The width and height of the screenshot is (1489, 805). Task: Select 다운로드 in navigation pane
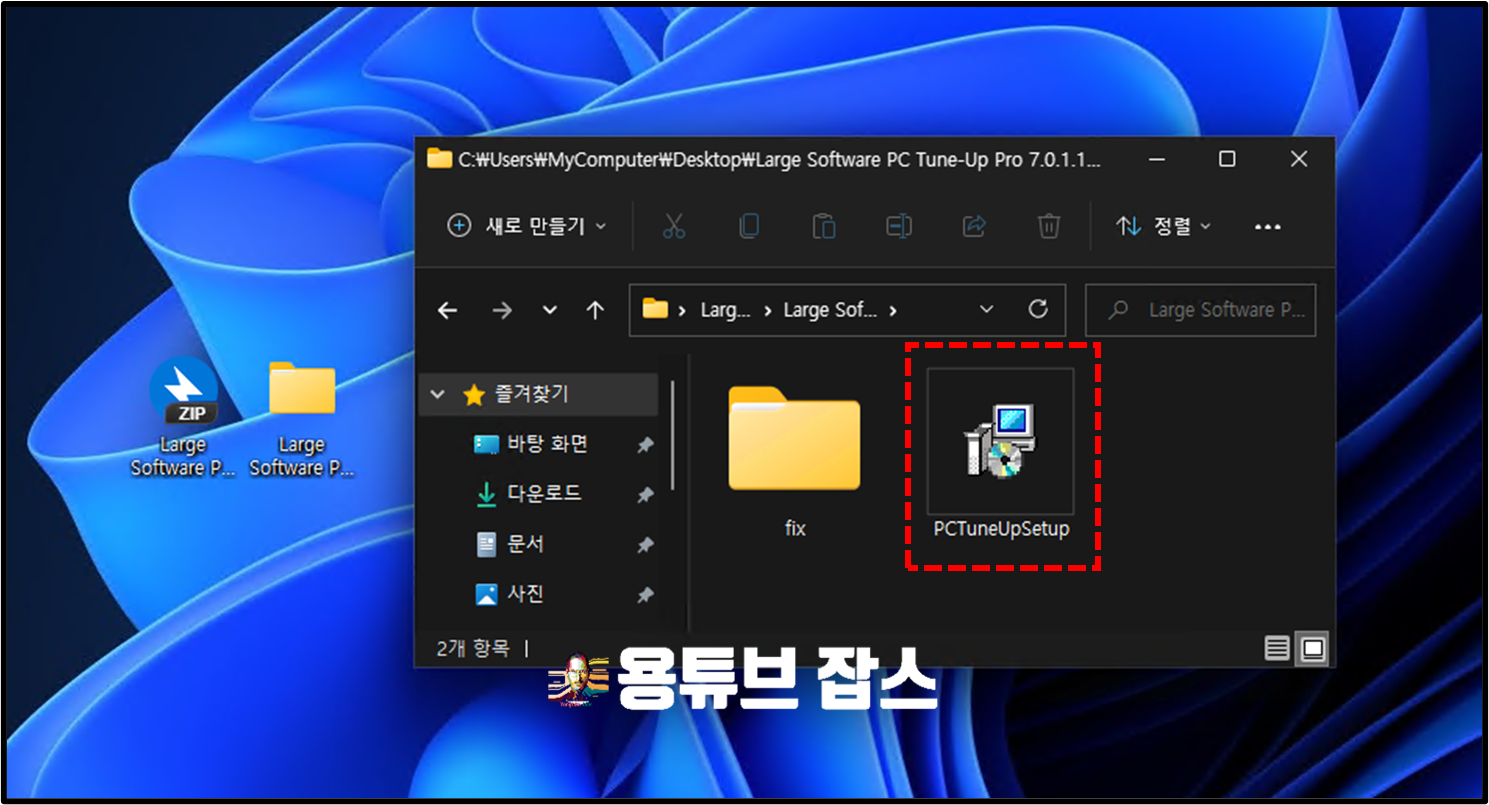544,494
